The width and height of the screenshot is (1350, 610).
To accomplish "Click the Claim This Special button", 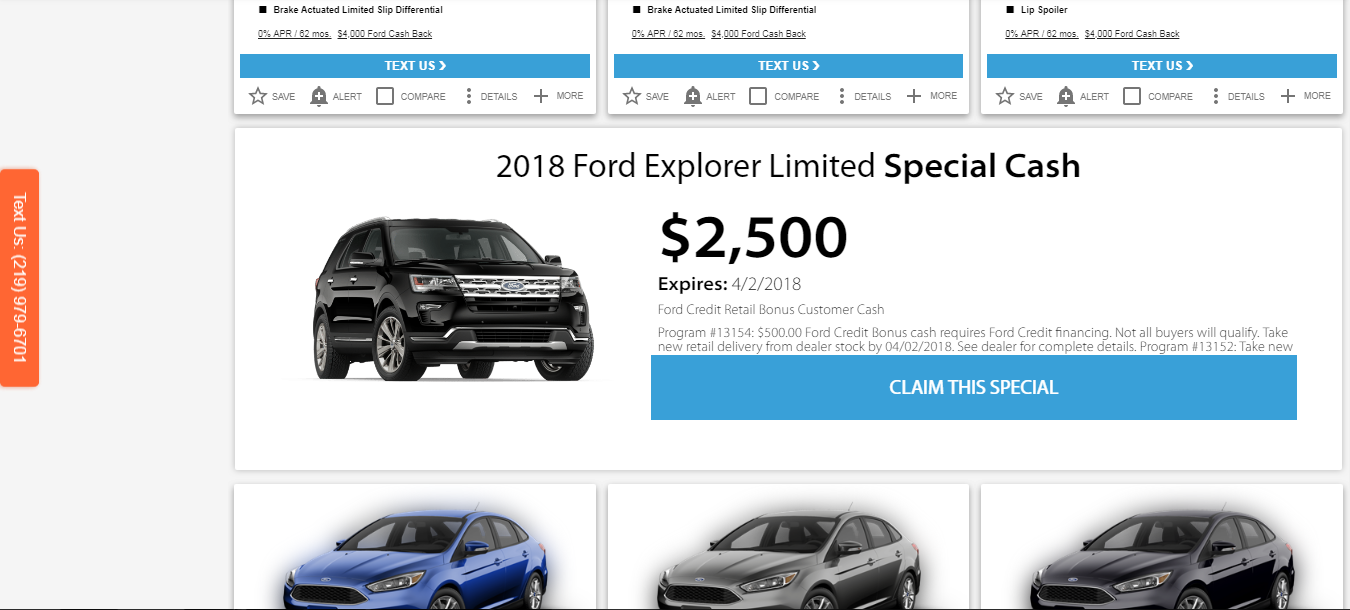I will pos(973,387).
